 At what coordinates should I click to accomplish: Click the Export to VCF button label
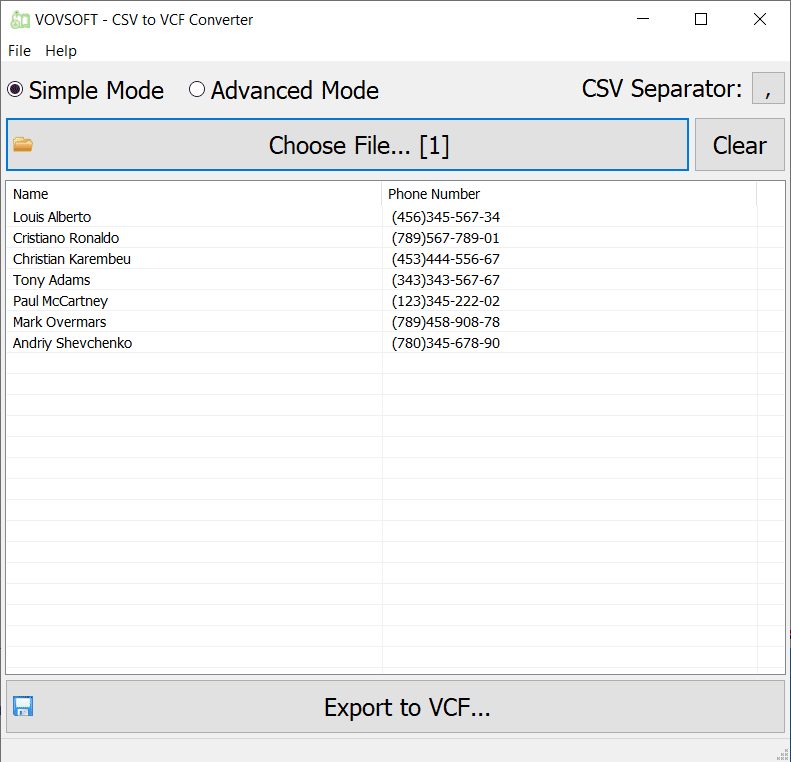(x=407, y=707)
